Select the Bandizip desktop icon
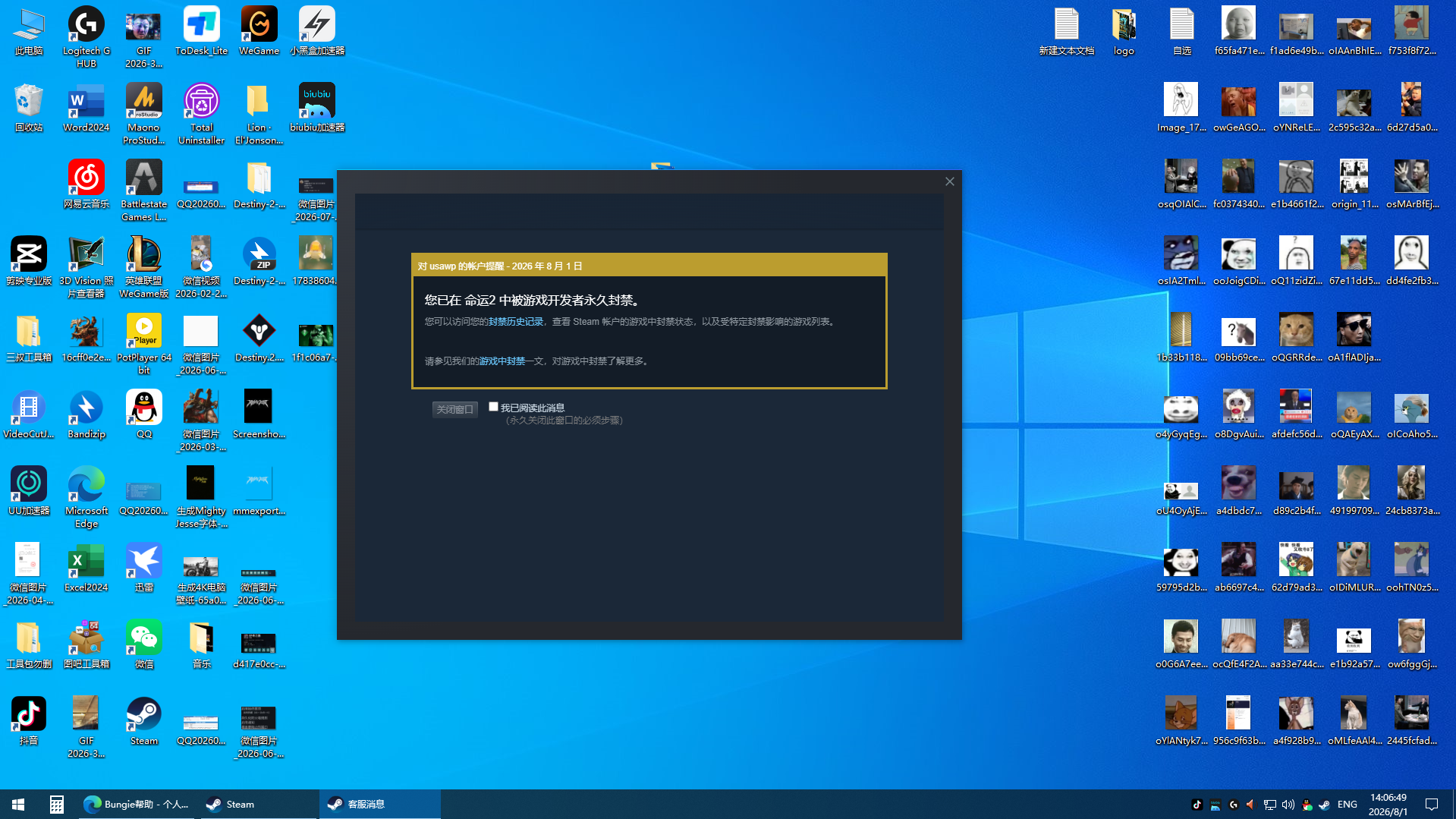This screenshot has height=819, width=1456. click(86, 415)
